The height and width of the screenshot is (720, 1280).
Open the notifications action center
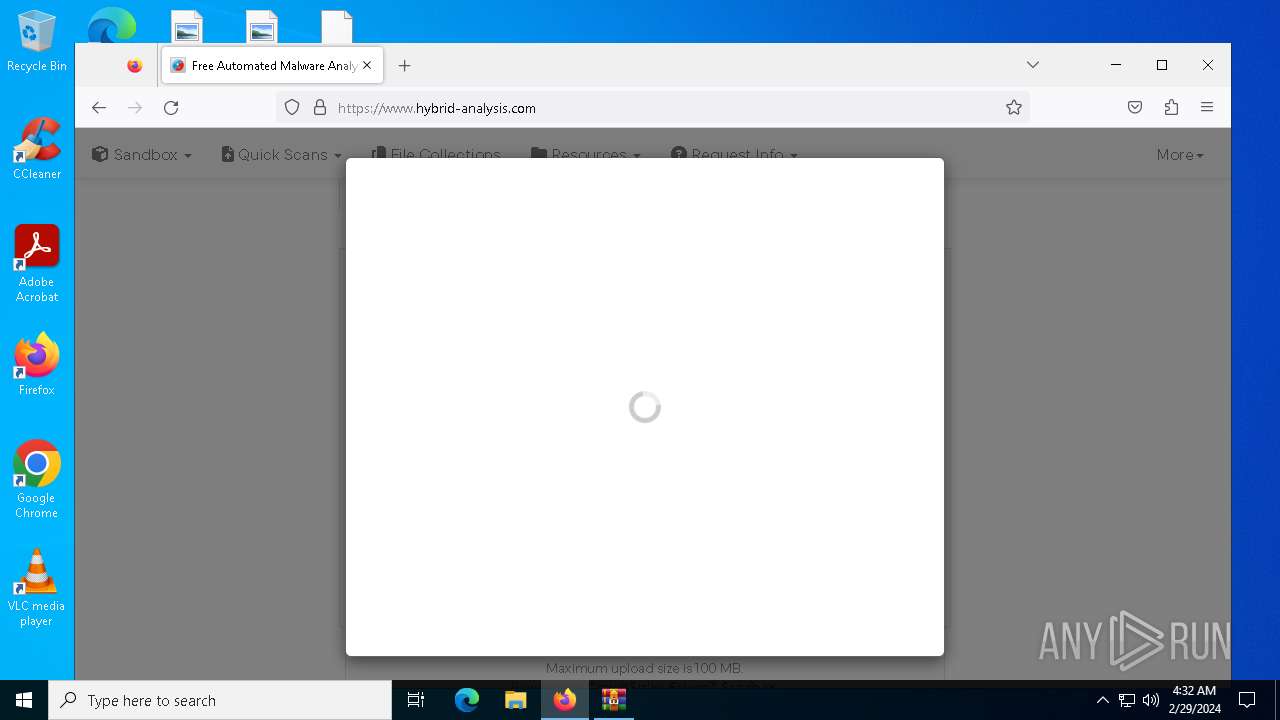tap(1247, 700)
